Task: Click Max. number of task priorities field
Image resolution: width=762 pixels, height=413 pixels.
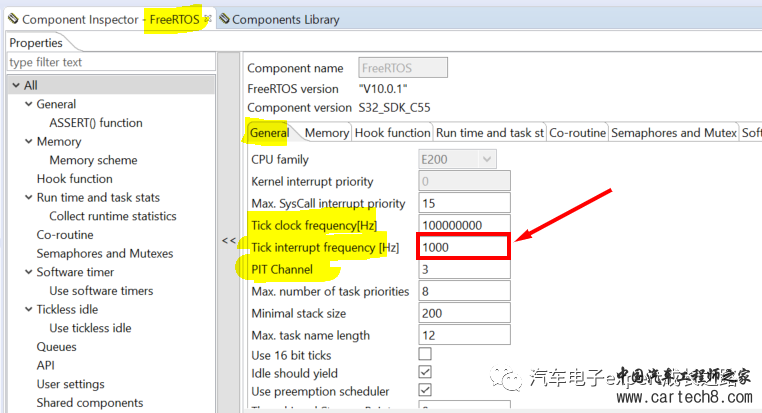Action: [x=465, y=291]
